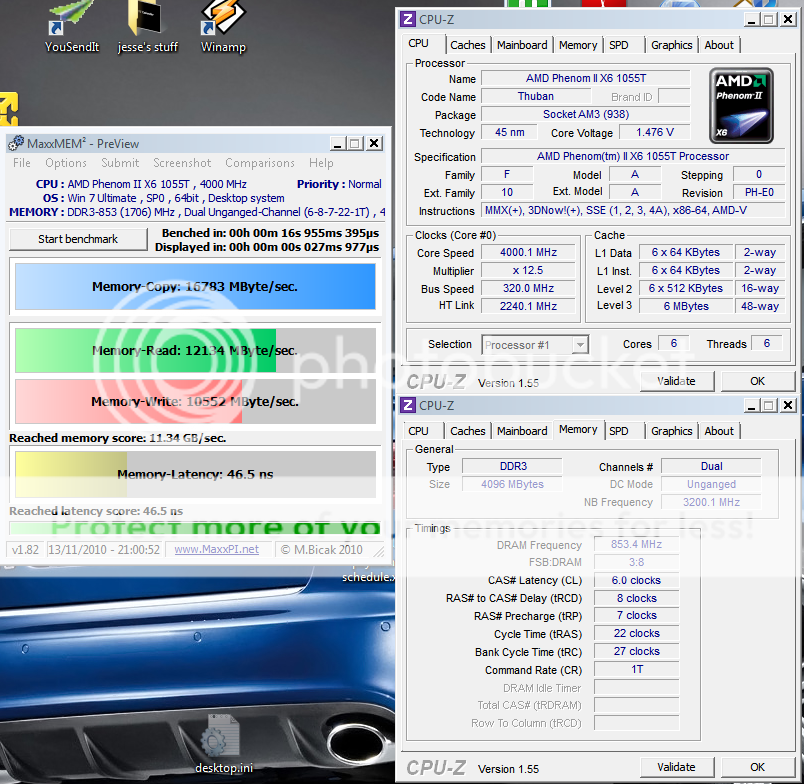Switch to CPU tab in lower CPU-Z window
Screen dimensions: 804x784
418,431
